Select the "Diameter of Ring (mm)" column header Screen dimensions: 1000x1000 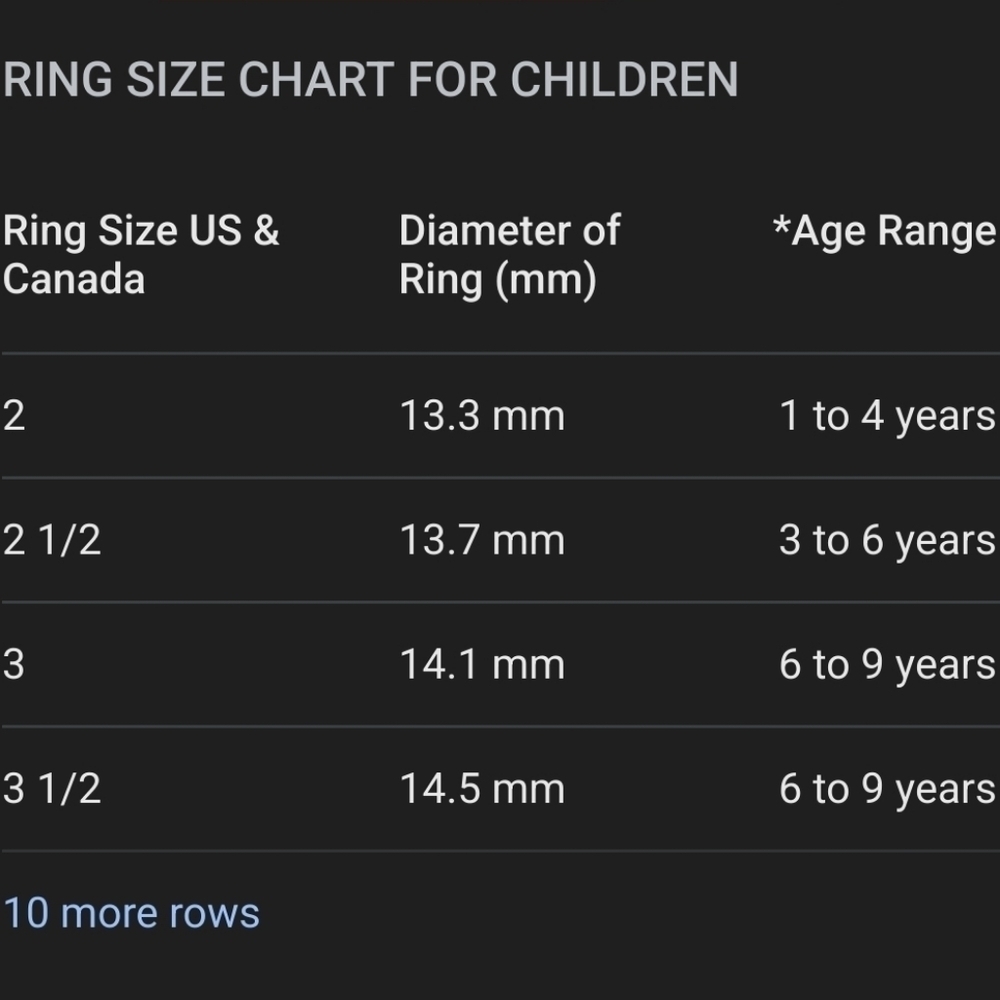click(510, 255)
